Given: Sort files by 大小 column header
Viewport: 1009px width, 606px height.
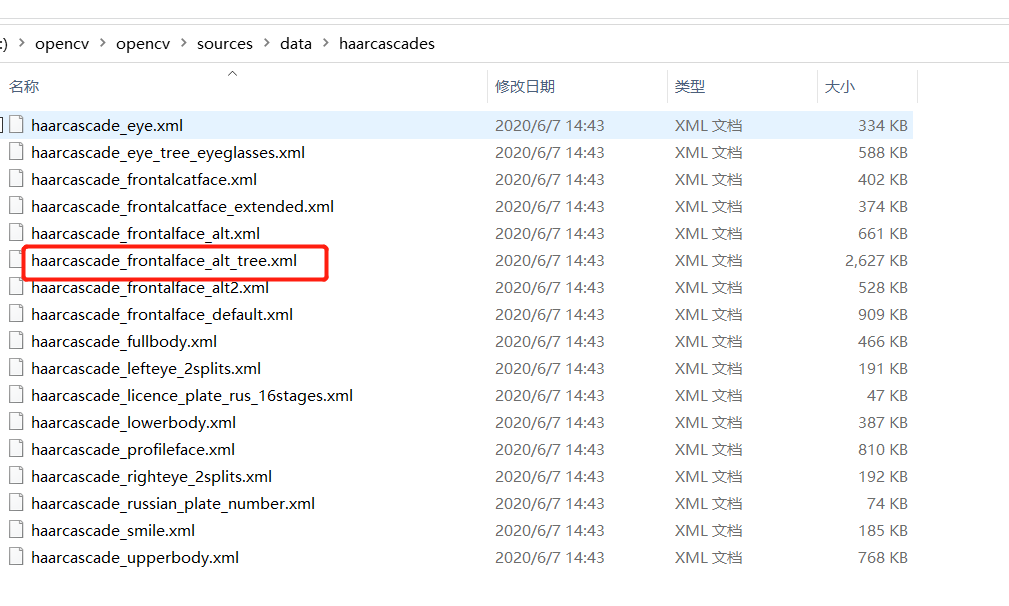Looking at the screenshot, I should coord(840,86).
